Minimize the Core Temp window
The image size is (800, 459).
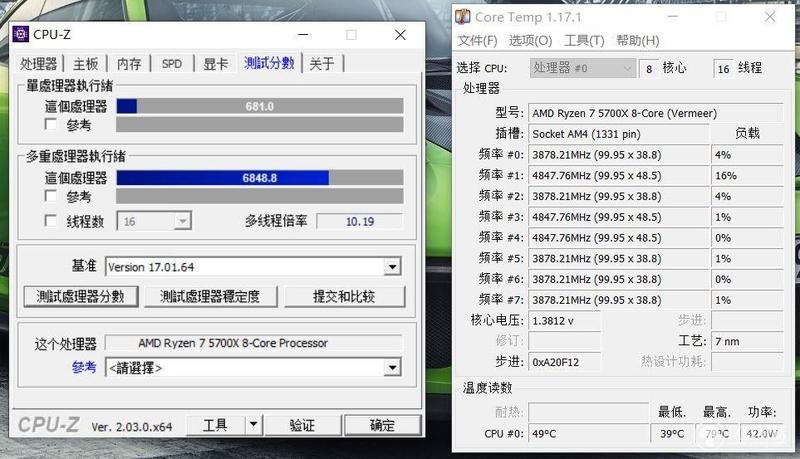[673, 17]
